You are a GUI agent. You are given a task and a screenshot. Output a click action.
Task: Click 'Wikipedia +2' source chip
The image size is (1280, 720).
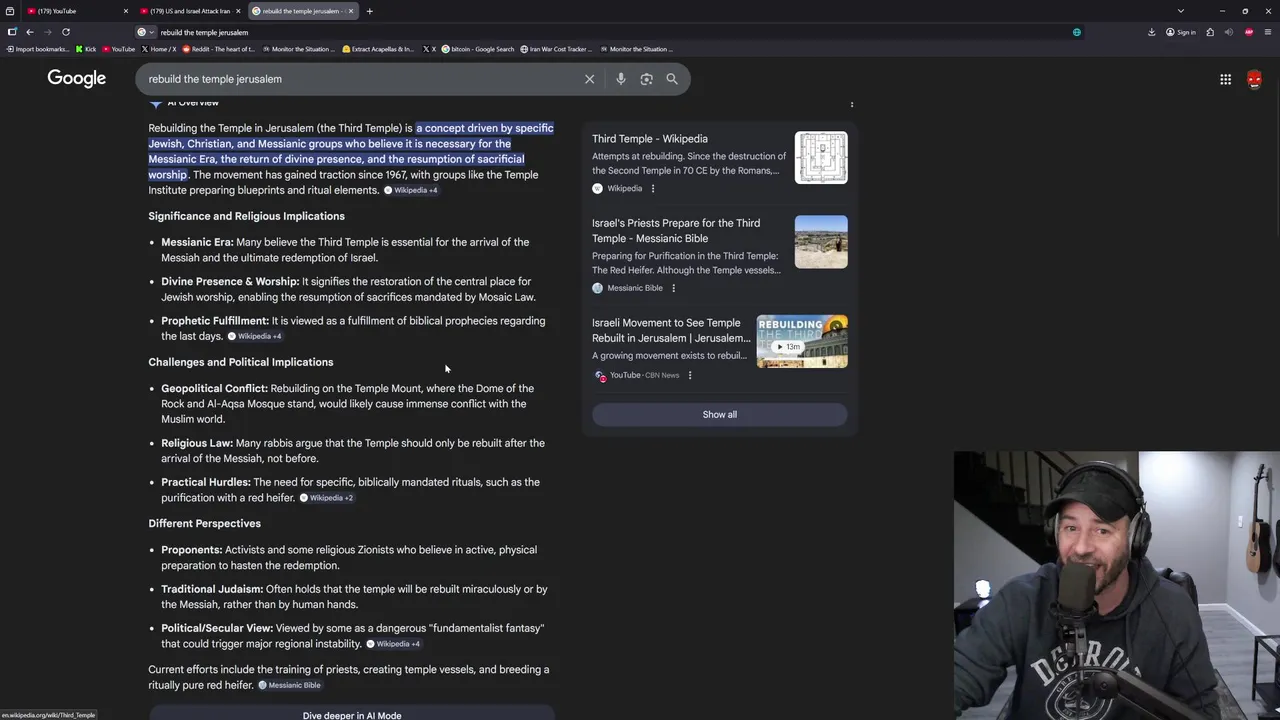[x=326, y=498]
